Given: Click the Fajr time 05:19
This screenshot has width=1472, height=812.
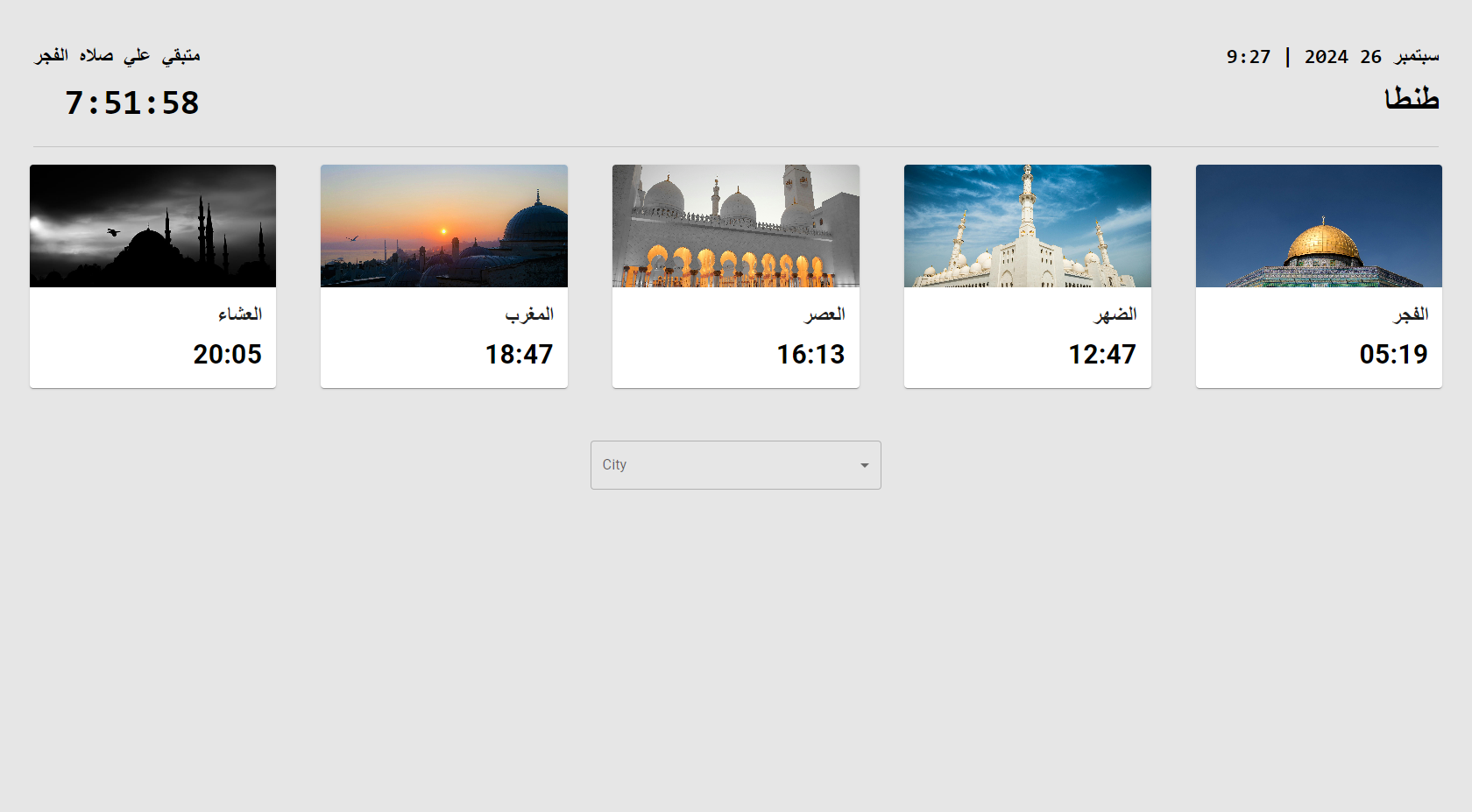Looking at the screenshot, I should (x=1393, y=354).
